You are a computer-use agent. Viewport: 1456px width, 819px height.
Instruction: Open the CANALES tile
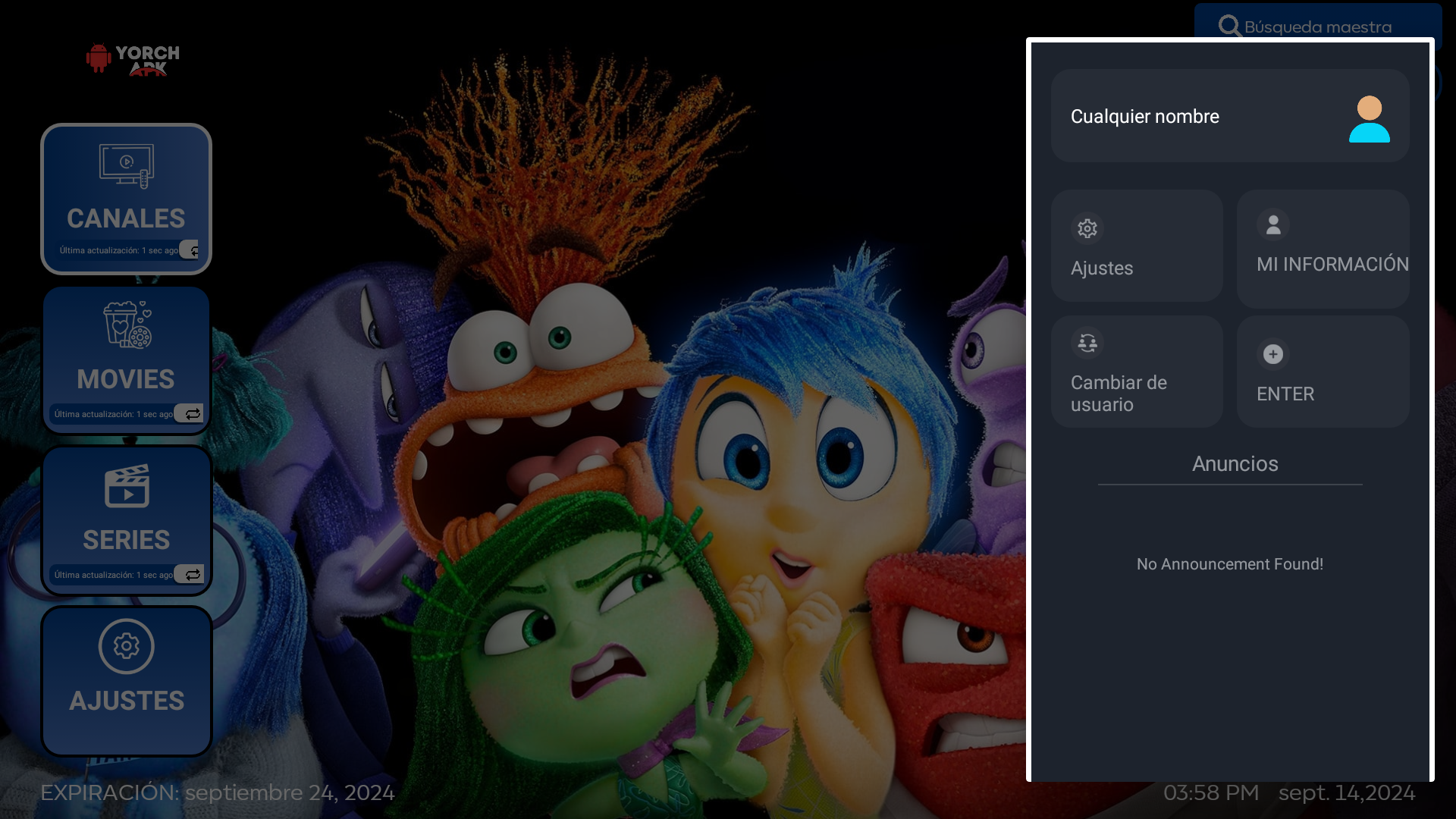click(x=126, y=190)
